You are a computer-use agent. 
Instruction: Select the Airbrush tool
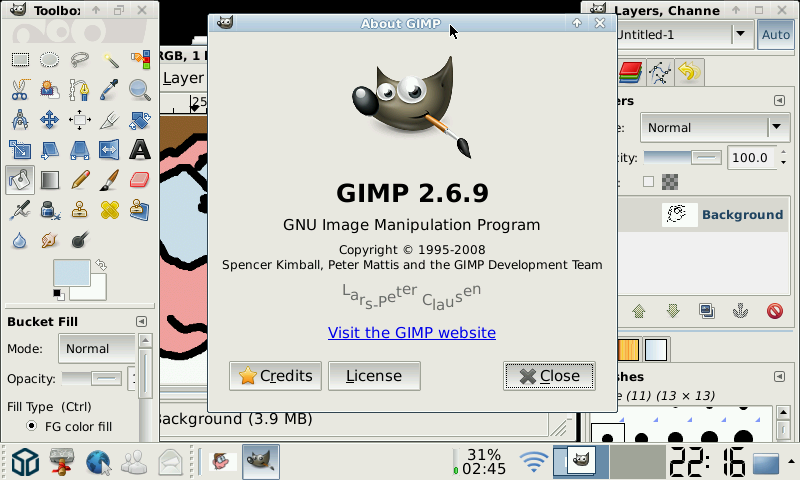20,210
